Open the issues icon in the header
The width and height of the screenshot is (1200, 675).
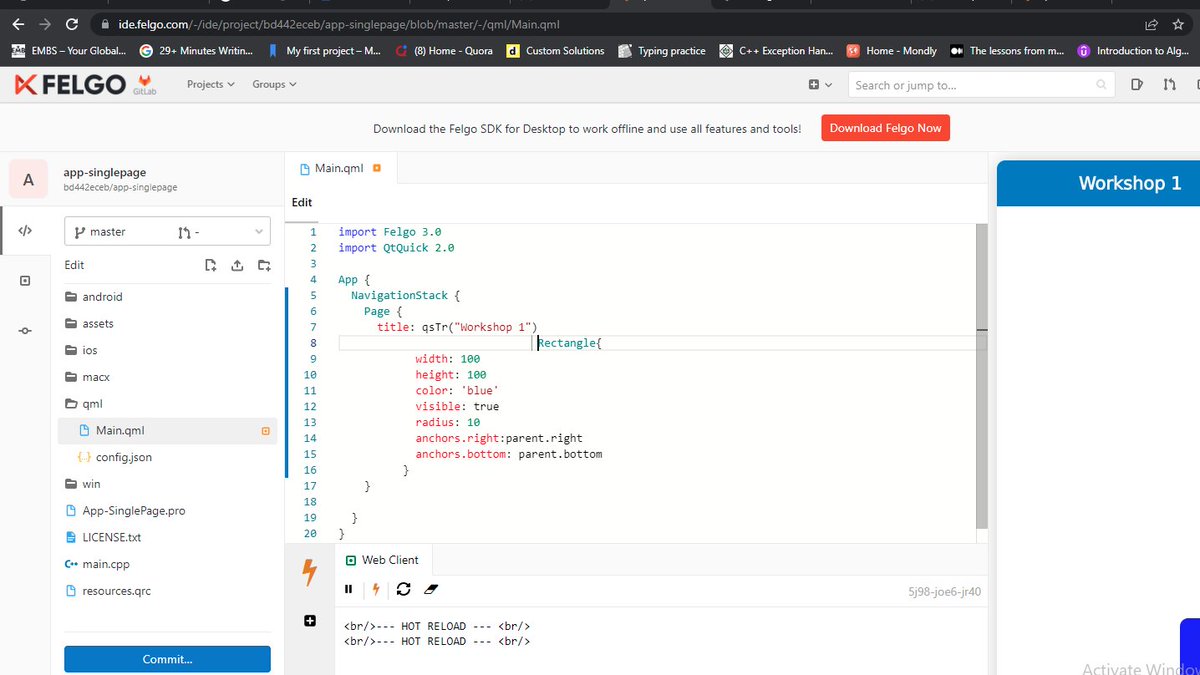pyautogui.click(x=1137, y=85)
